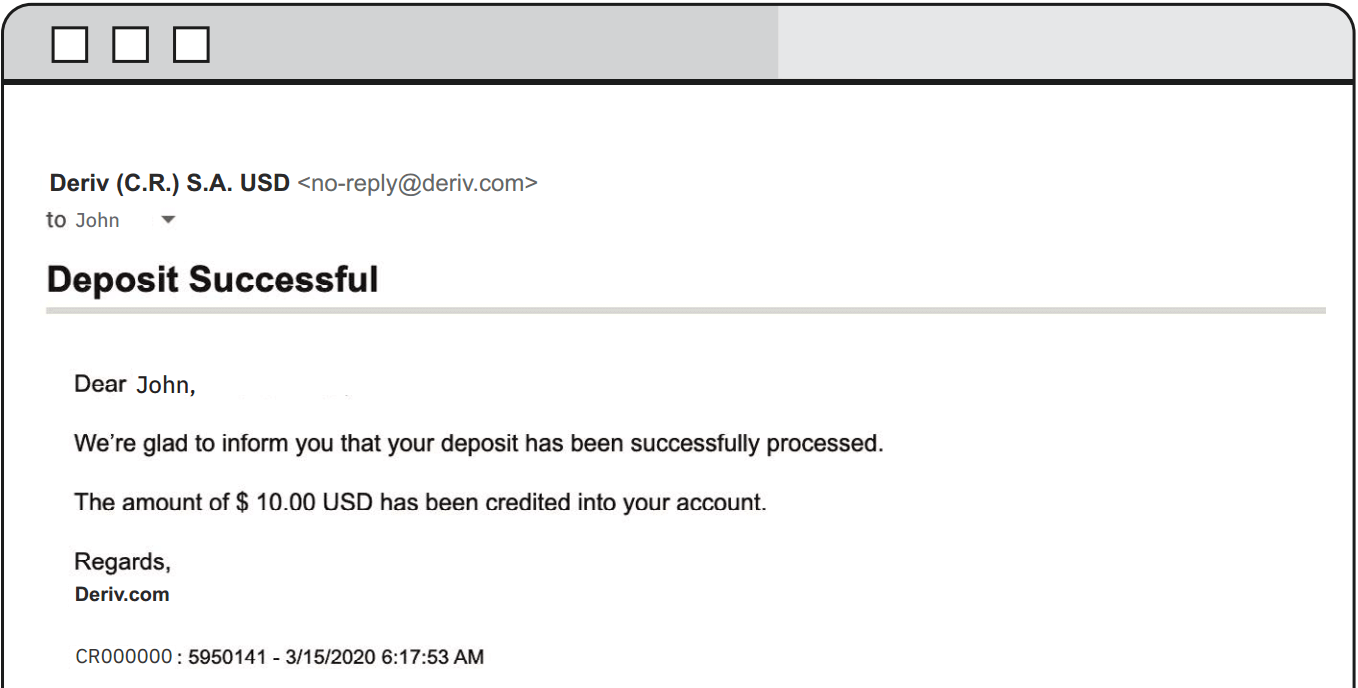Viewport: 1358px width, 688px height.
Task: Click the divider line under the subject
Action: [685, 311]
